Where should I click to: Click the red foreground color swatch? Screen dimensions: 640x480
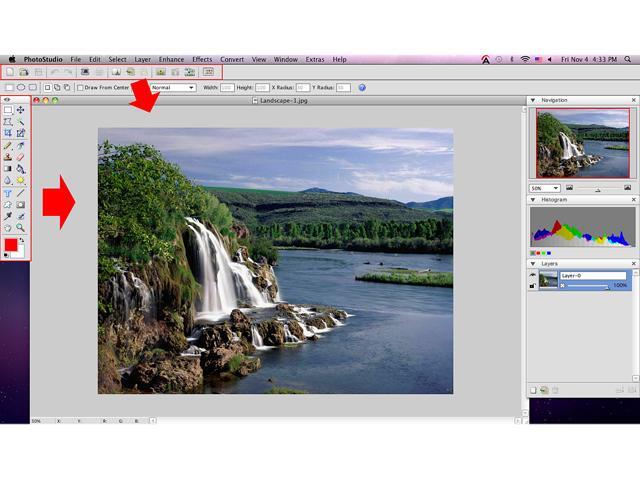(x=11, y=245)
